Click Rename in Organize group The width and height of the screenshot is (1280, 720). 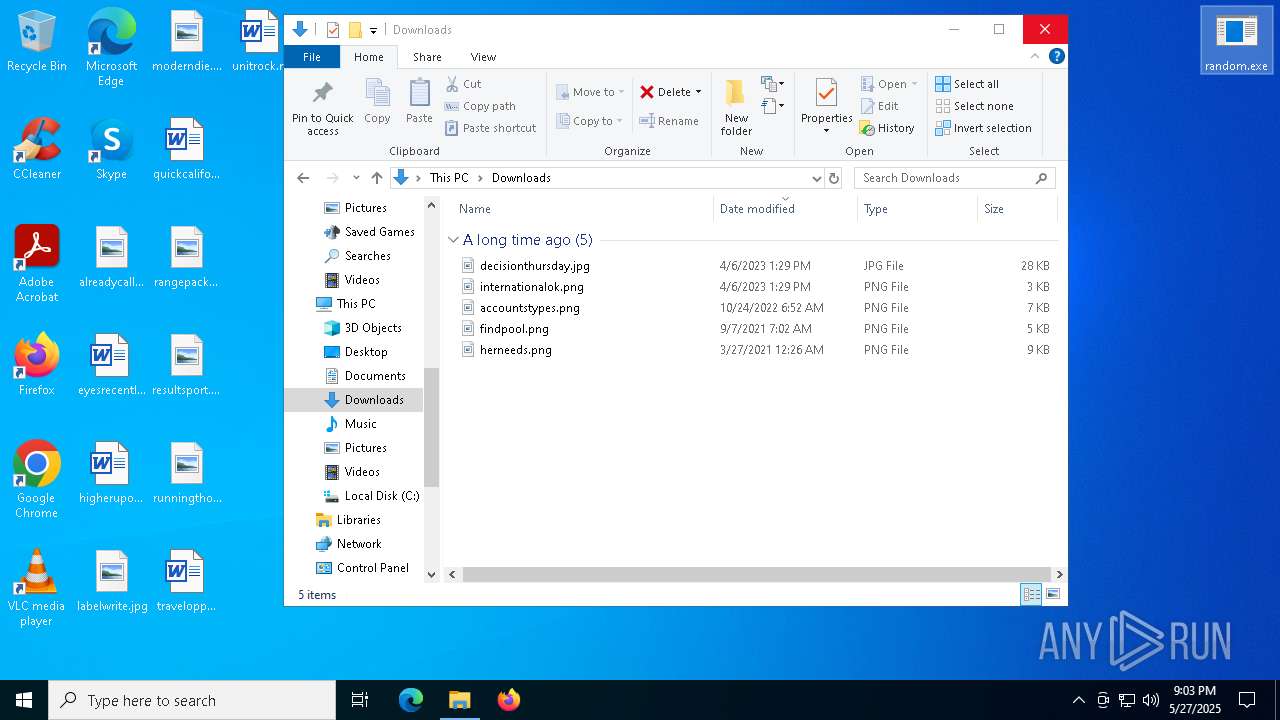click(x=669, y=121)
